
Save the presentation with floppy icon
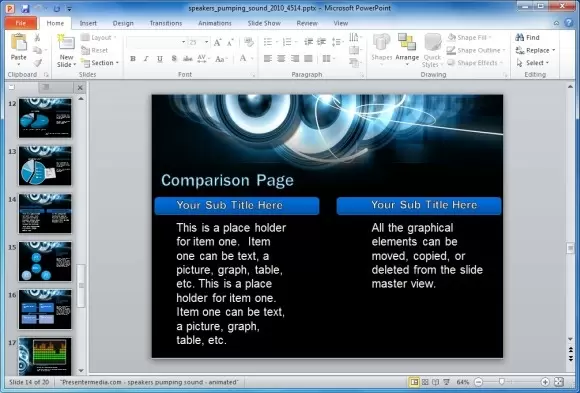pyautogui.click(x=25, y=8)
